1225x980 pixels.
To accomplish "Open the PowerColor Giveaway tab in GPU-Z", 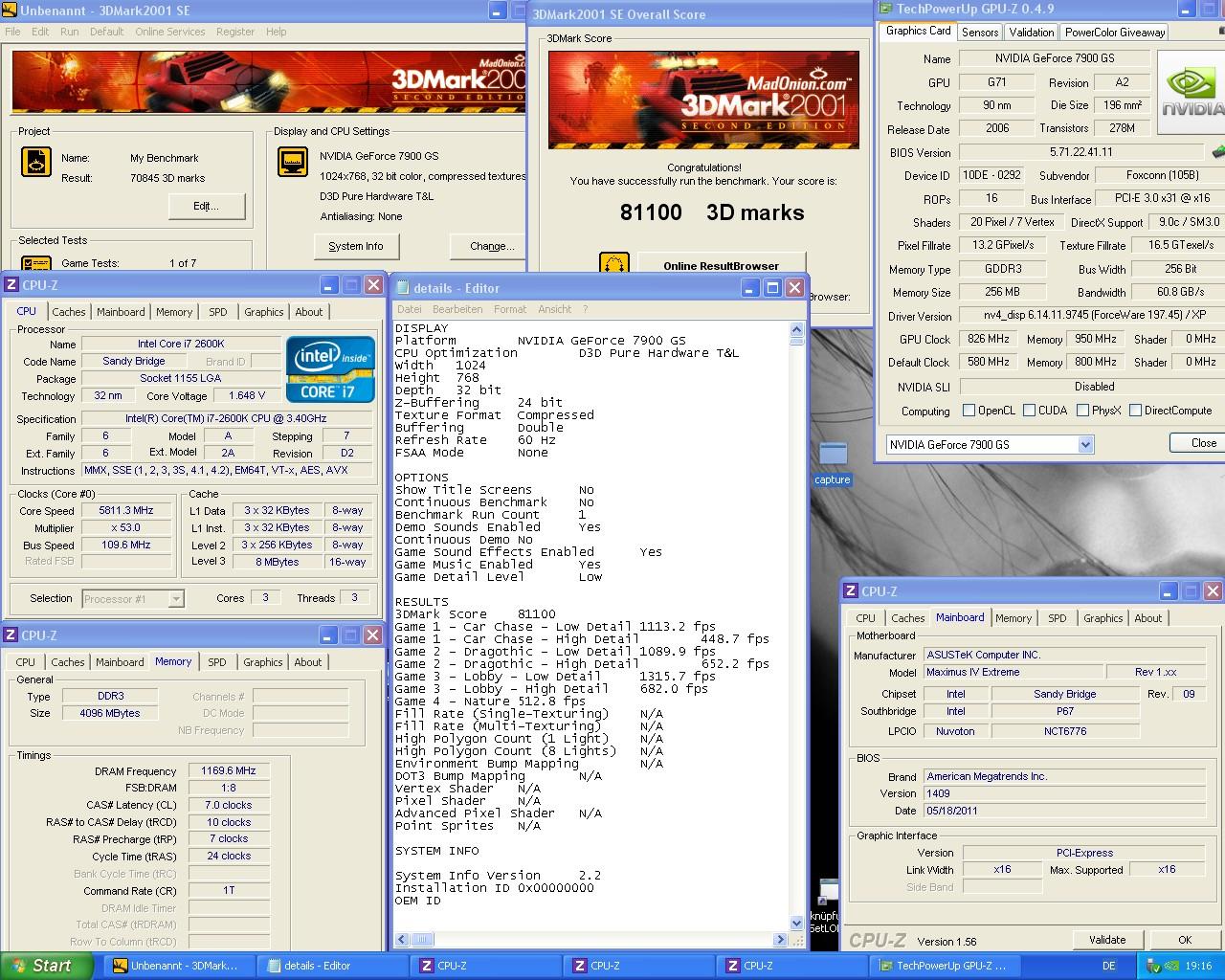I will click(1115, 32).
